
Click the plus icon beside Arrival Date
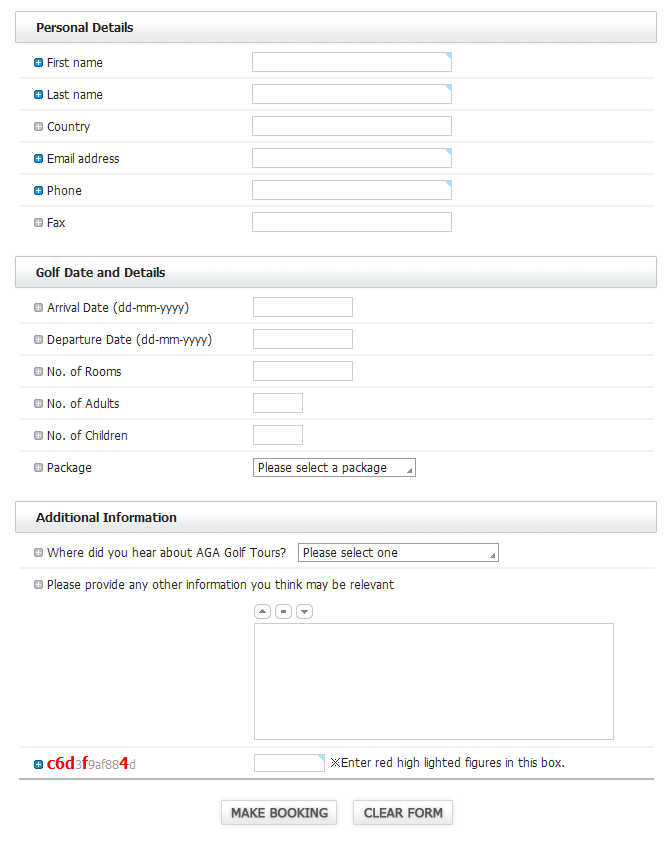tap(39, 308)
